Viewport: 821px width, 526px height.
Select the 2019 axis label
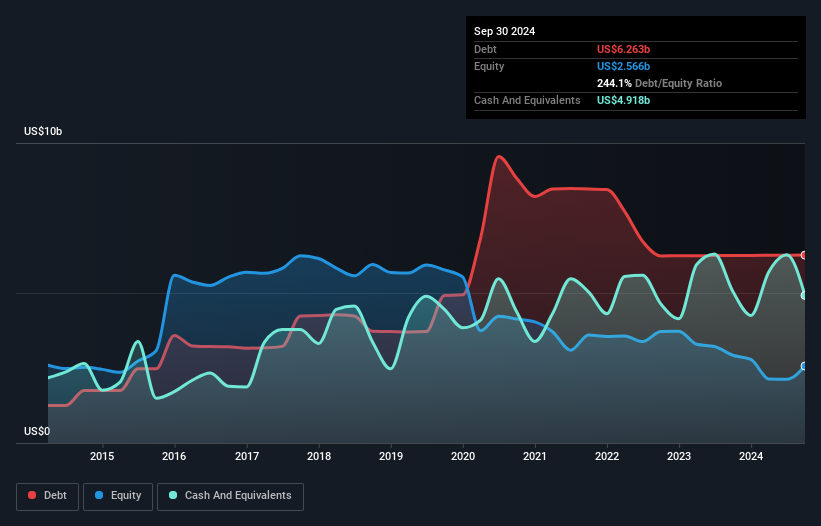pyautogui.click(x=391, y=456)
